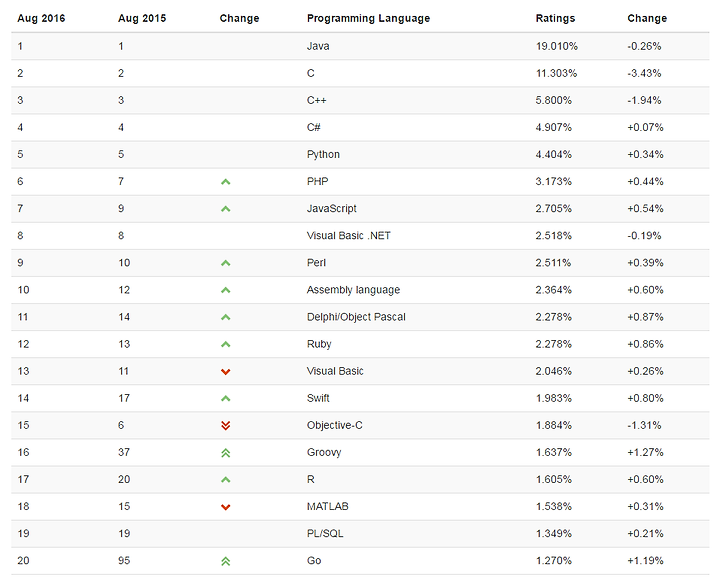720x586 pixels.
Task: Click the 95 previous rank for Go
Action: tap(124, 561)
